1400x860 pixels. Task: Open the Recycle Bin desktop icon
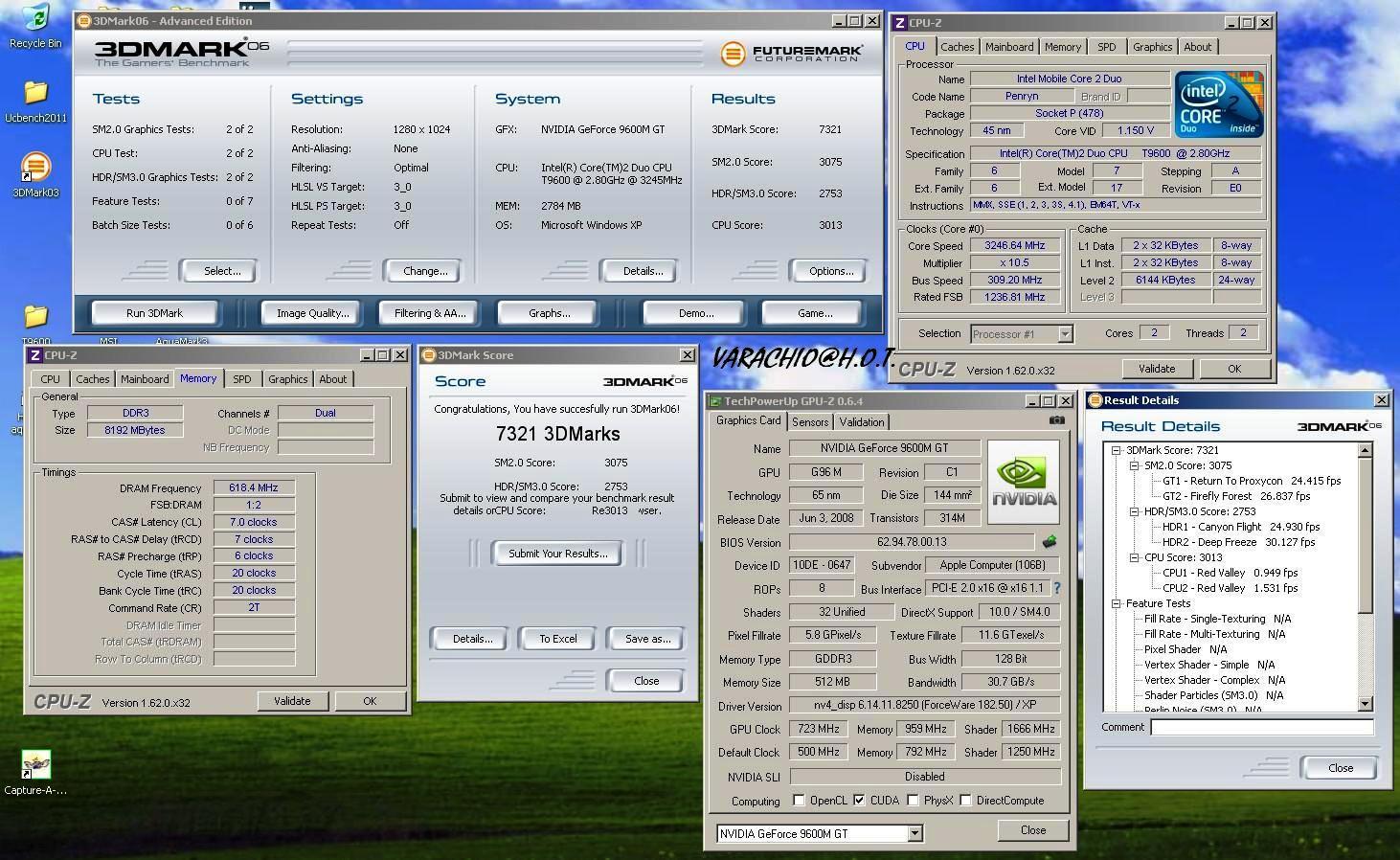pyautogui.click(x=35, y=25)
